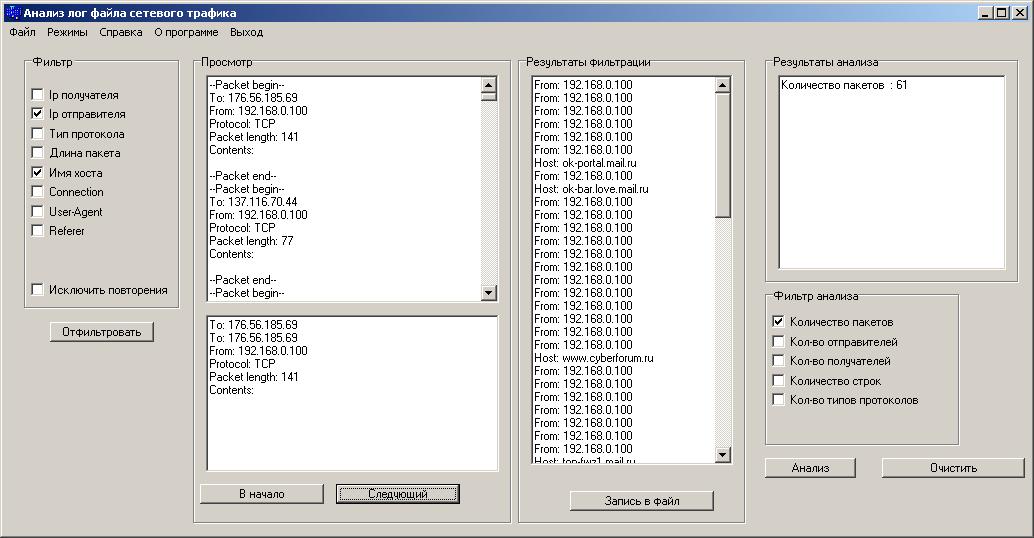1034x538 pixels.
Task: Enable the Количество строк checkbox
Action: pyautogui.click(x=779, y=380)
